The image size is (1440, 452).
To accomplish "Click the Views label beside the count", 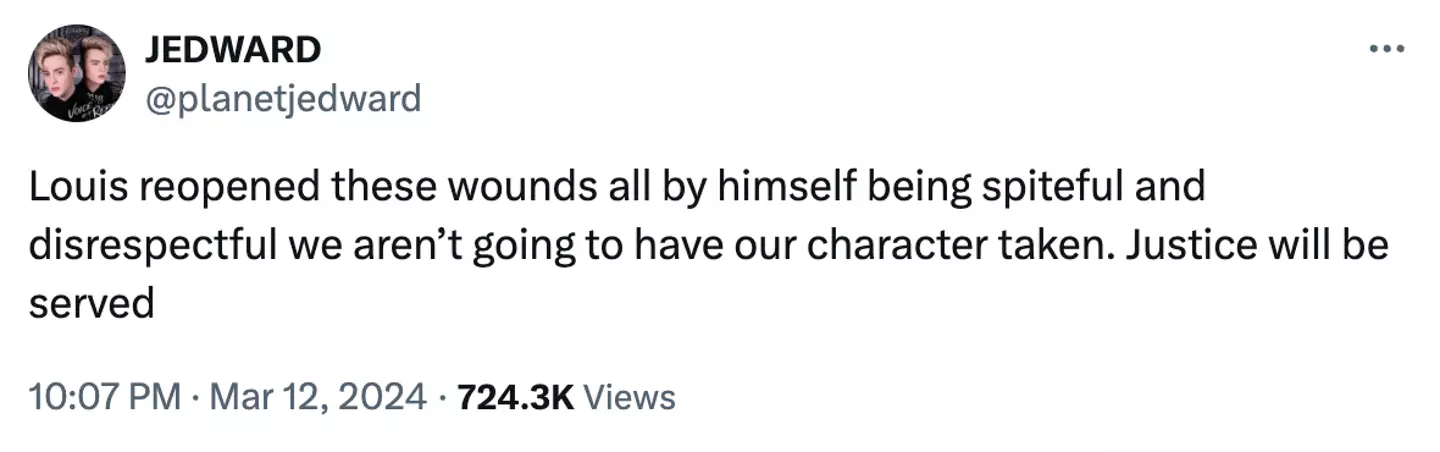I will point(629,397).
